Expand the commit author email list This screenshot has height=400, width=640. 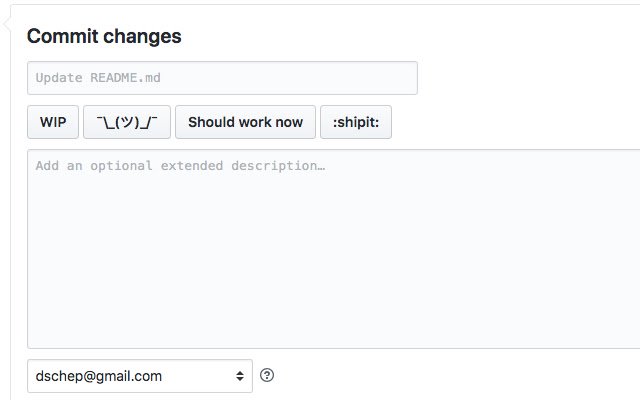(139, 376)
